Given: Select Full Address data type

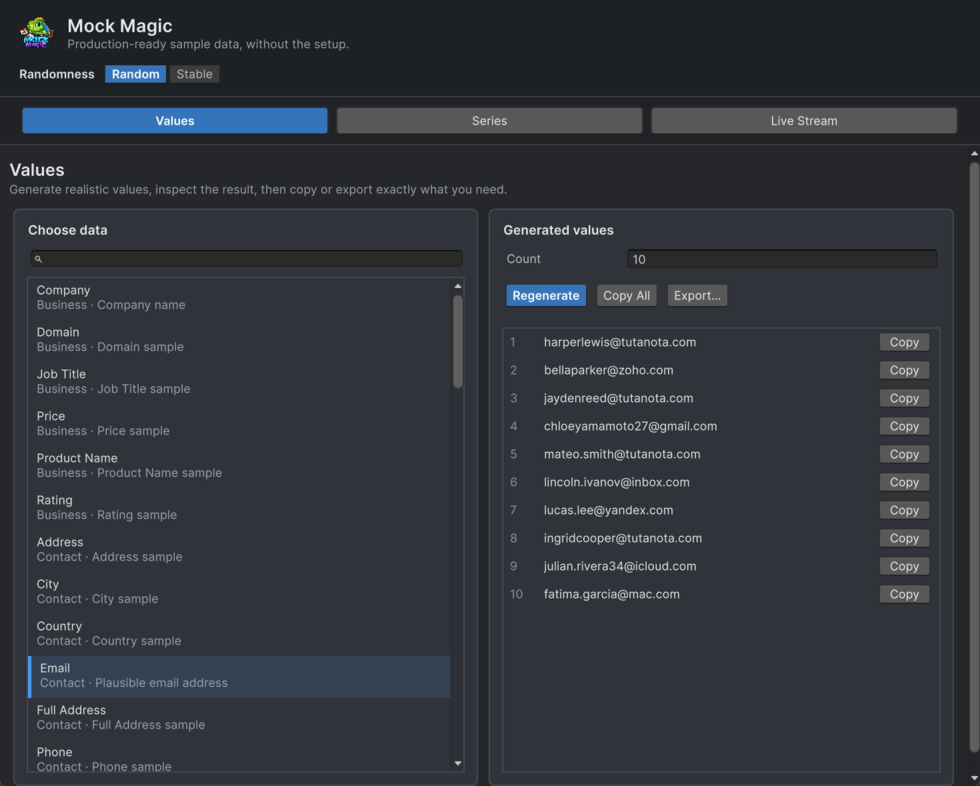Looking at the screenshot, I should click(239, 717).
